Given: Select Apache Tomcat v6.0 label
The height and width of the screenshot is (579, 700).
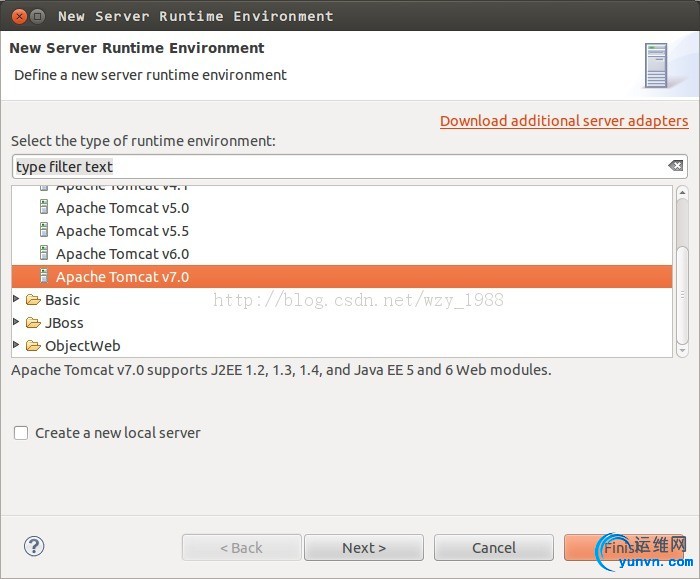Looking at the screenshot, I should coord(122,254).
